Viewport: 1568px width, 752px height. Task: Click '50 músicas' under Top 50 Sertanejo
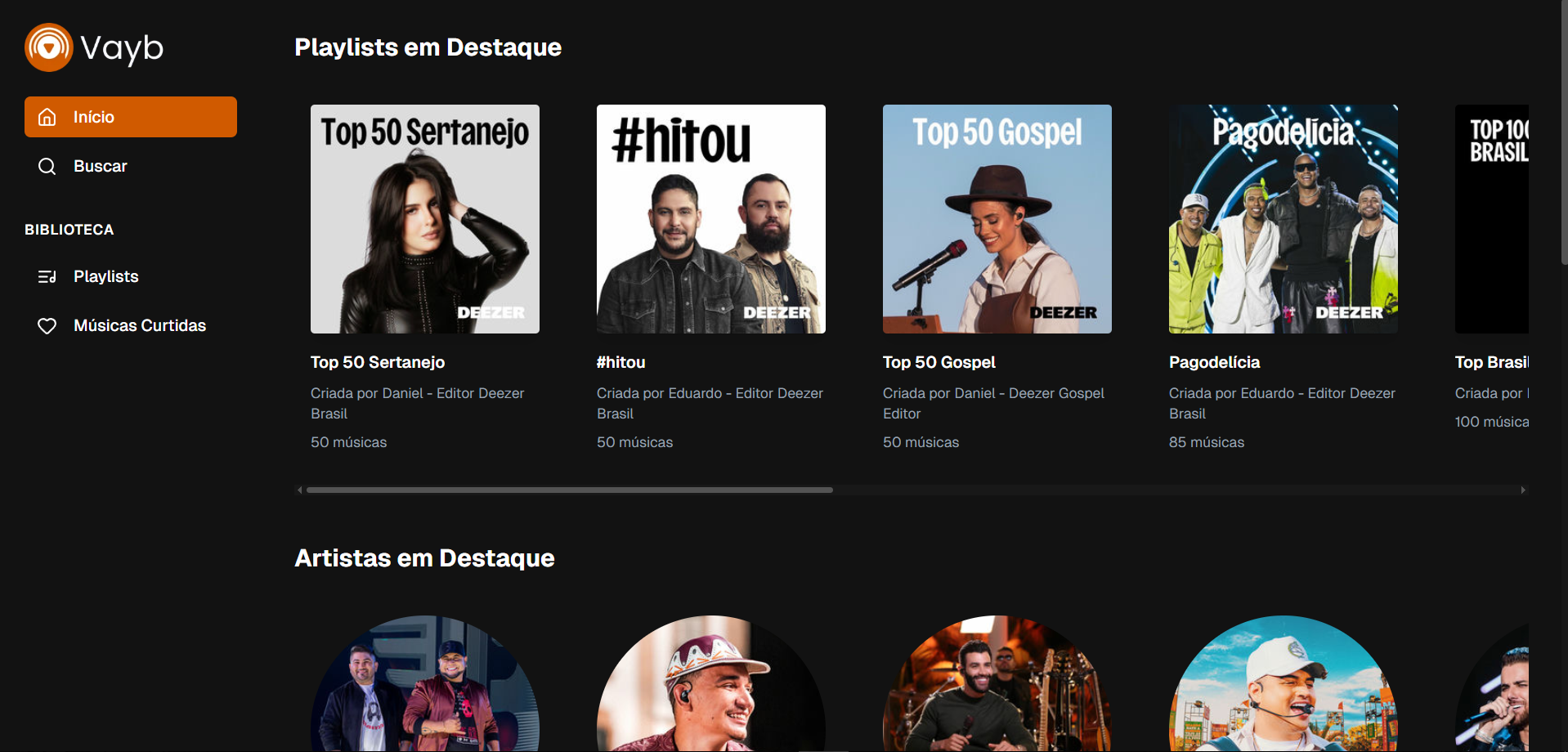349,442
